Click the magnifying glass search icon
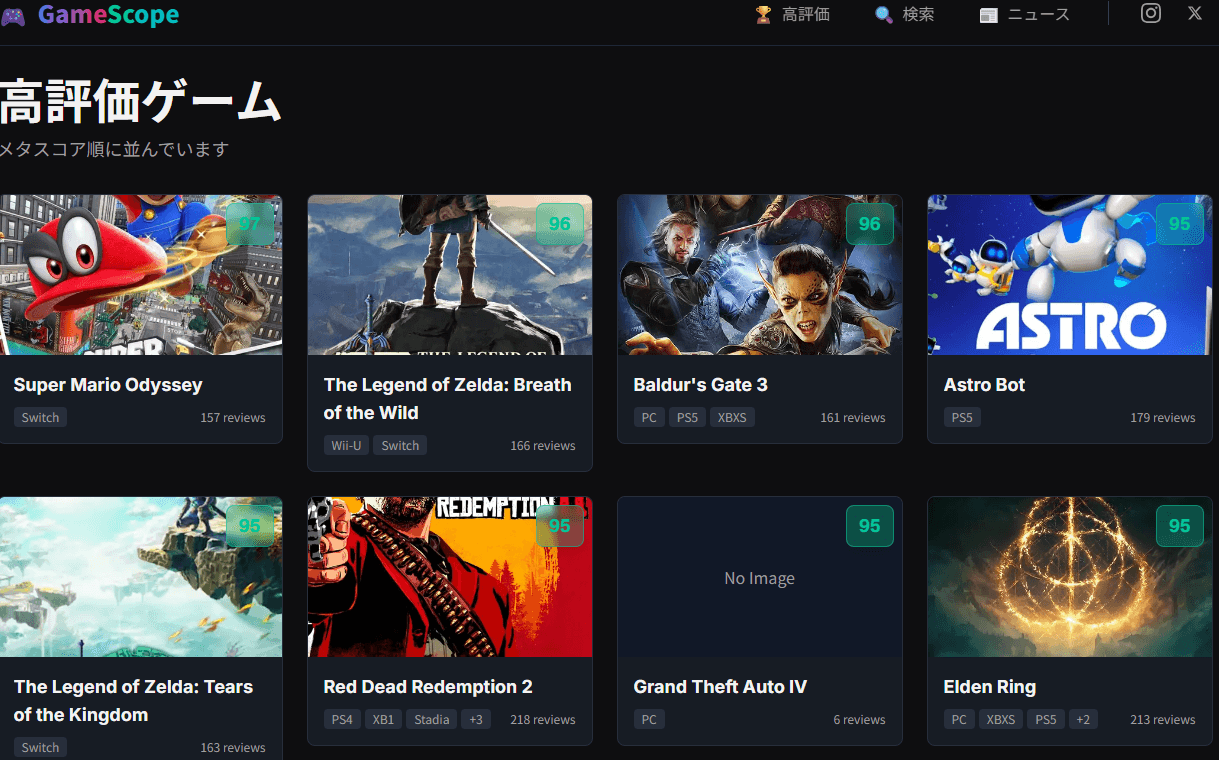Viewport: 1219px width, 760px height. [x=883, y=15]
